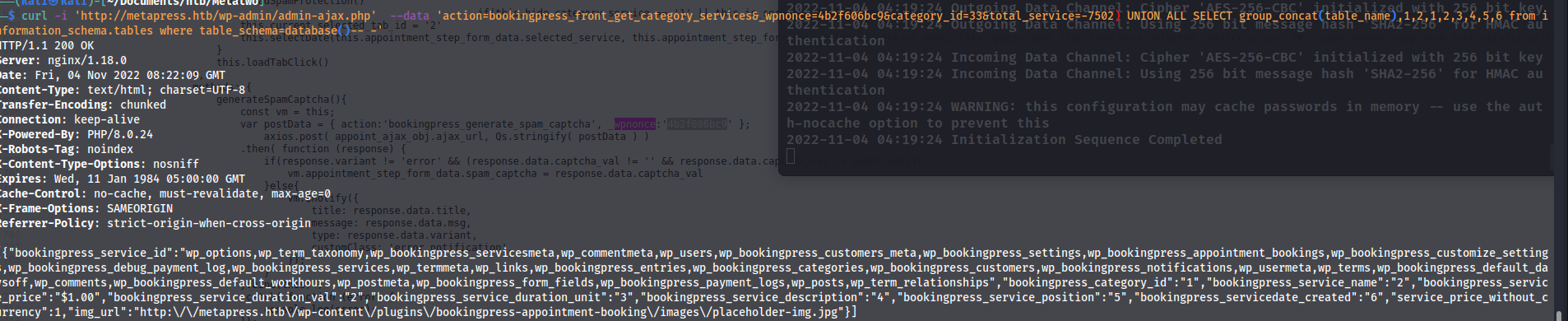Click 'wp_bookingpress_notifications' table name

click(1137, 267)
